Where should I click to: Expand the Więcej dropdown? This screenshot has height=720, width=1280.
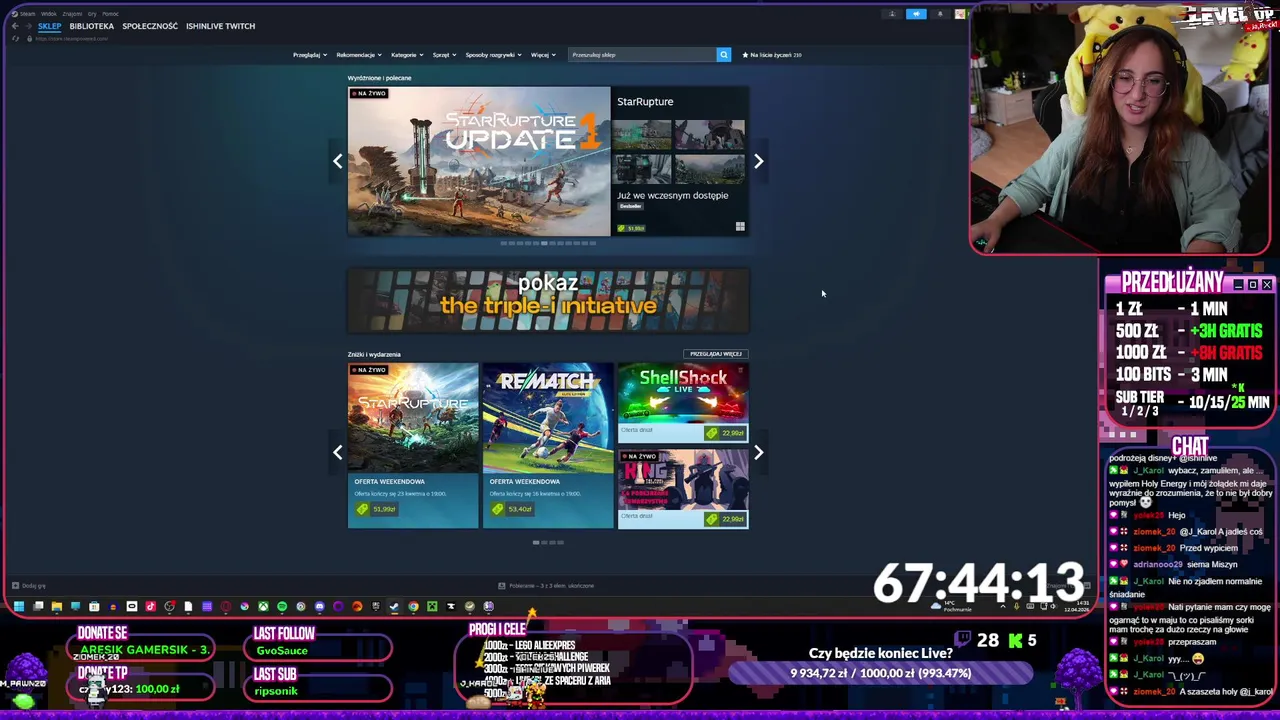click(542, 55)
